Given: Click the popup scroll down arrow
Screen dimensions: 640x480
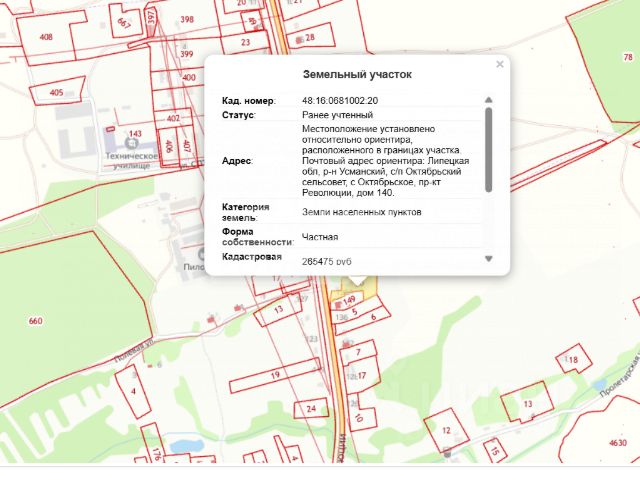Looking at the screenshot, I should (x=489, y=258).
